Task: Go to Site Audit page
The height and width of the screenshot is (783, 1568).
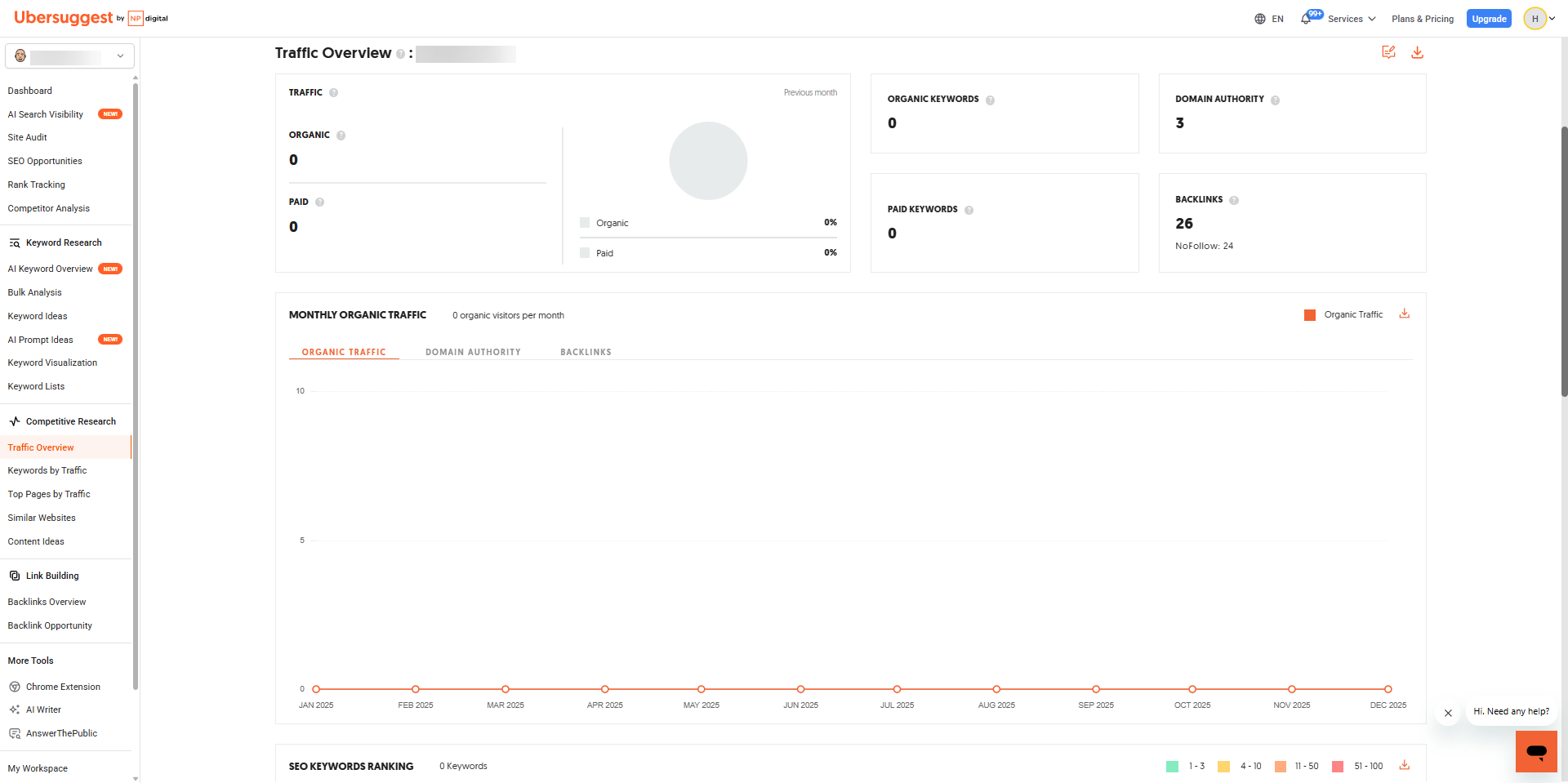Action: 28,137
